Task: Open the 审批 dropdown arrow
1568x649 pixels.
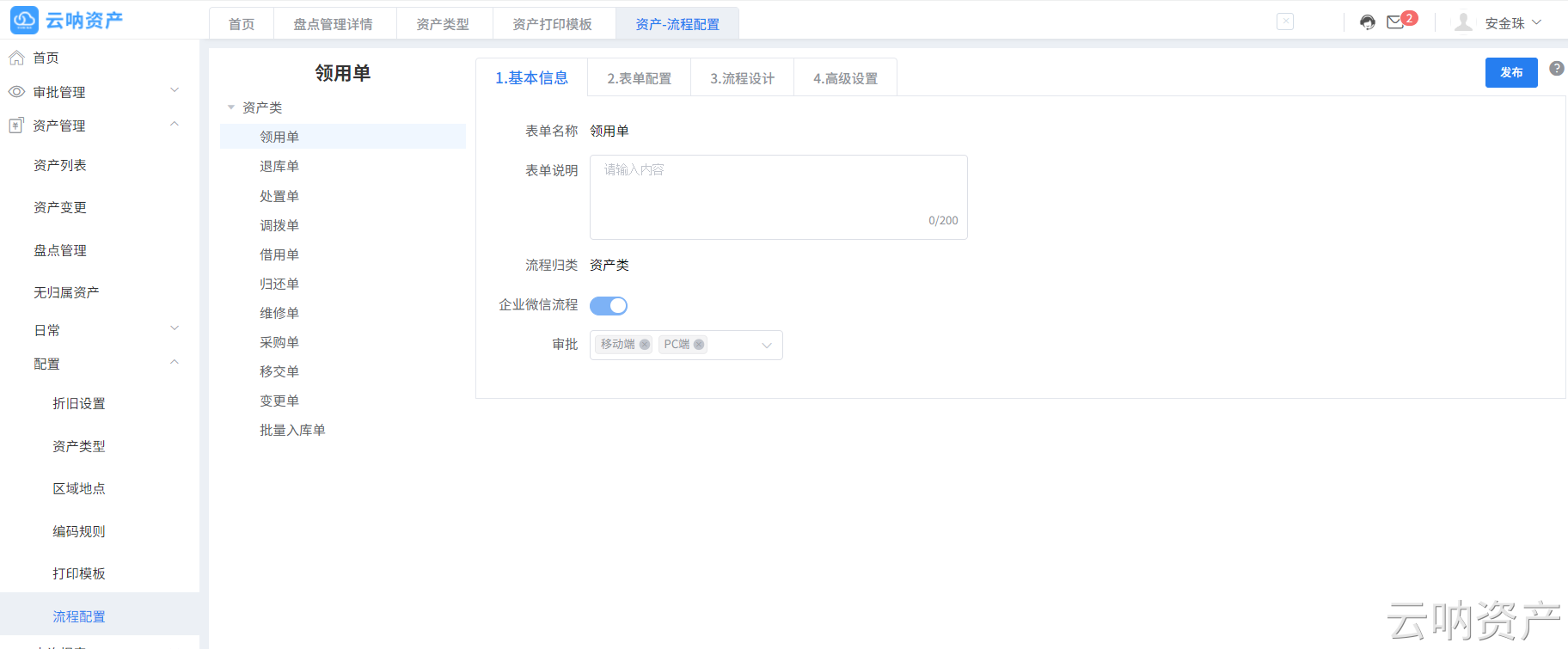Action: (767, 346)
